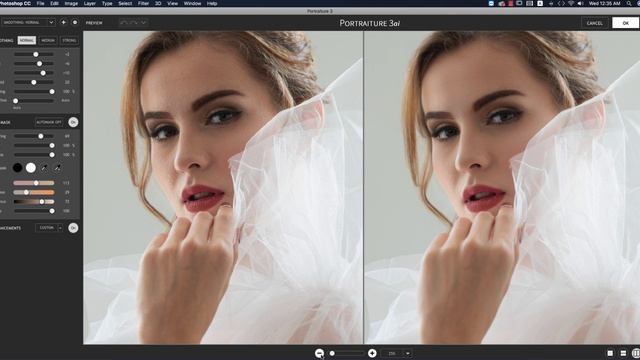The image size is (640, 360).
Task: Click the right smoothed preview image
Action: click(x=502, y=188)
